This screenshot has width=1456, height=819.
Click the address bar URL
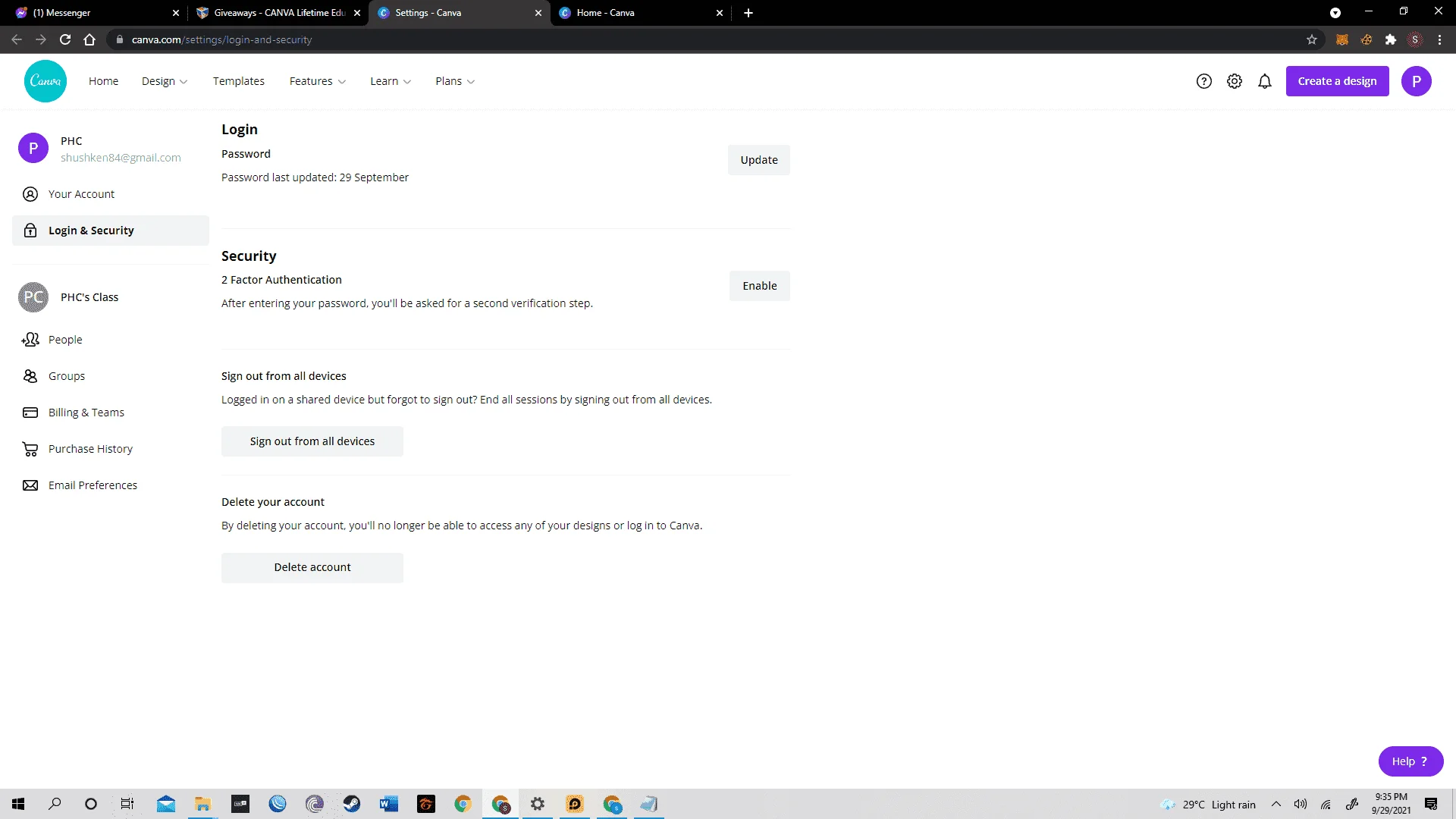(x=221, y=39)
